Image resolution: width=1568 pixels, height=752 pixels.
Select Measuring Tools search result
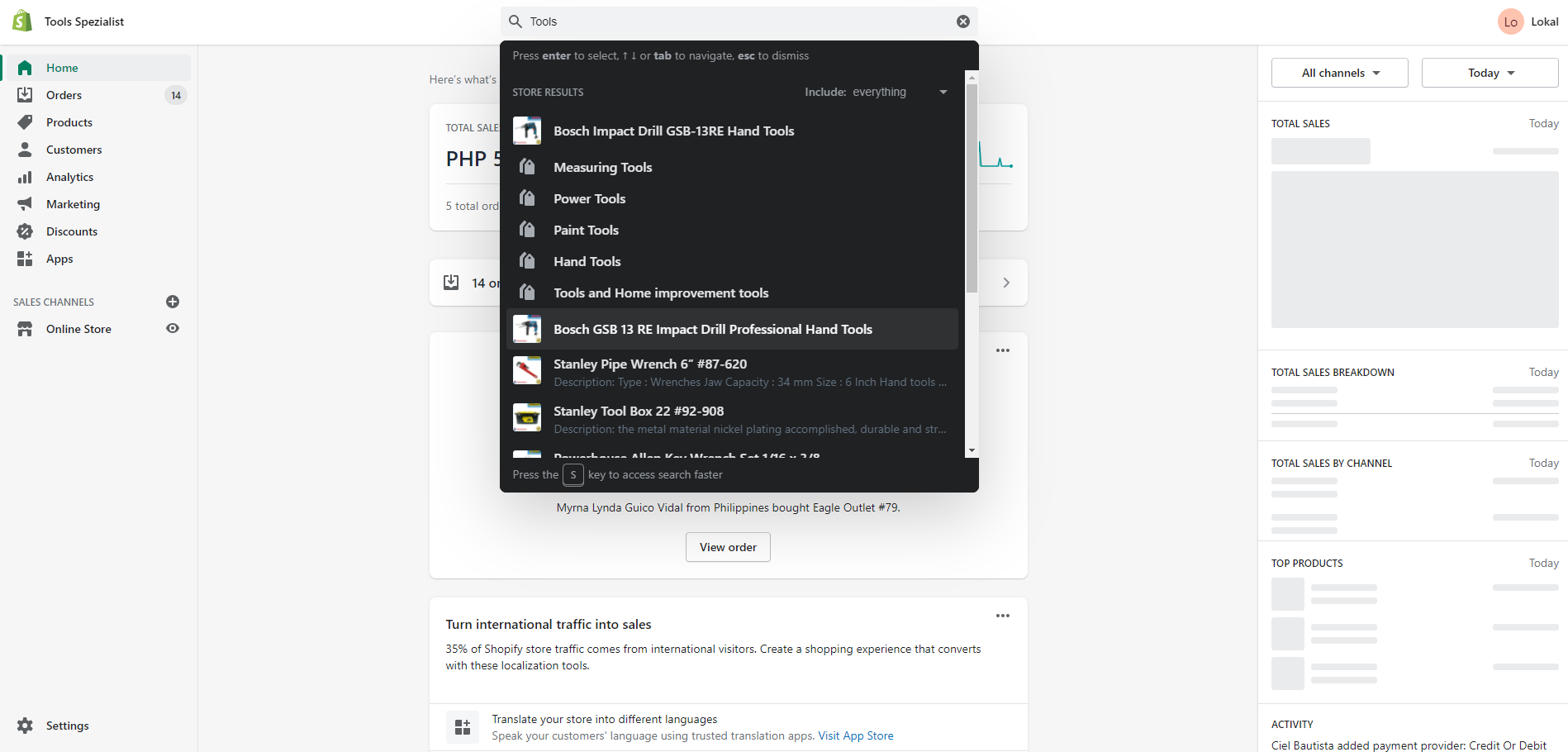tap(732, 167)
